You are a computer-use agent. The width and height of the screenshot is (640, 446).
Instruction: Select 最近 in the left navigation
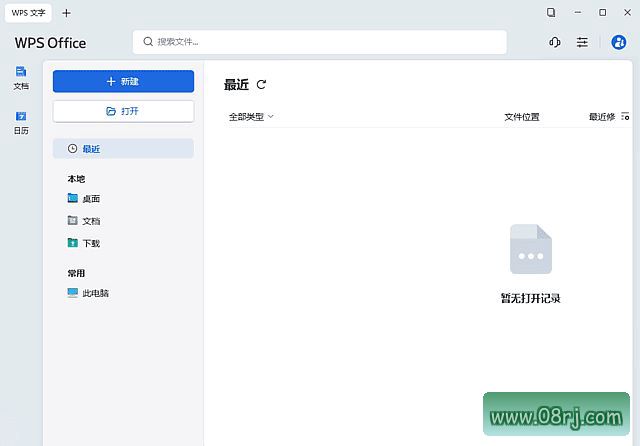pyautogui.click(x=123, y=149)
